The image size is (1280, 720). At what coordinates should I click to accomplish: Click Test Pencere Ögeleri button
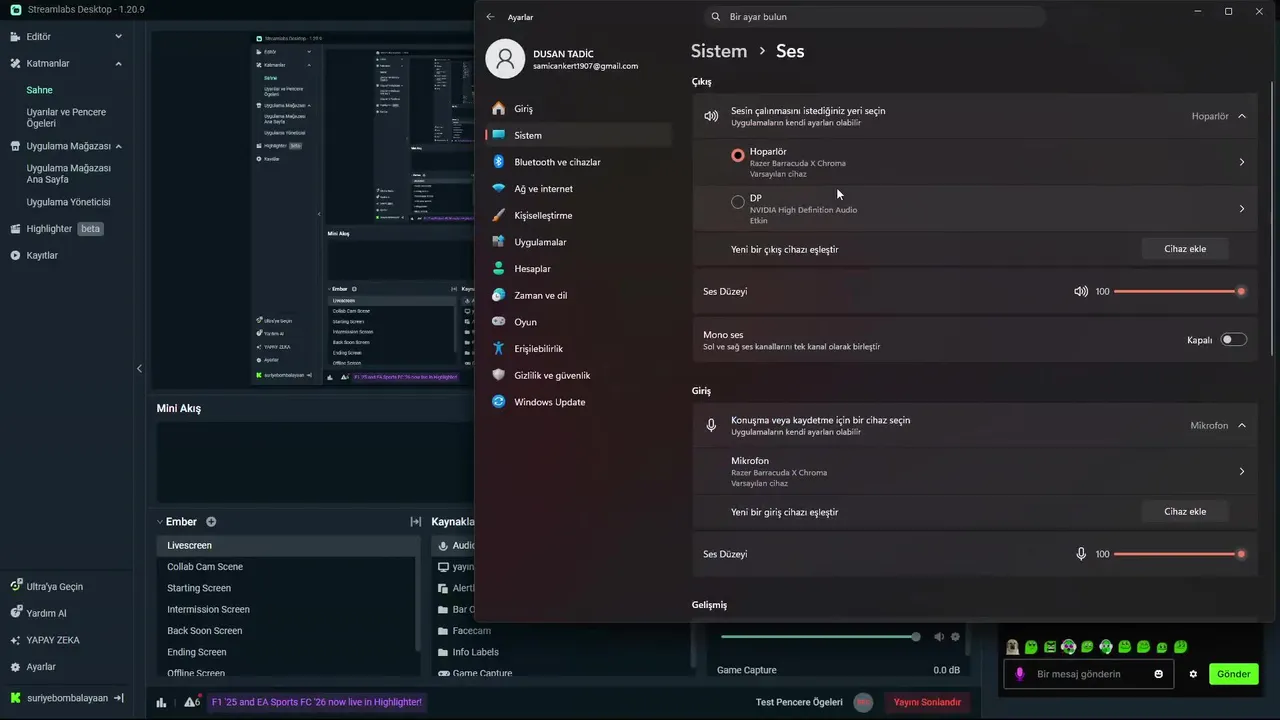pyautogui.click(x=799, y=702)
